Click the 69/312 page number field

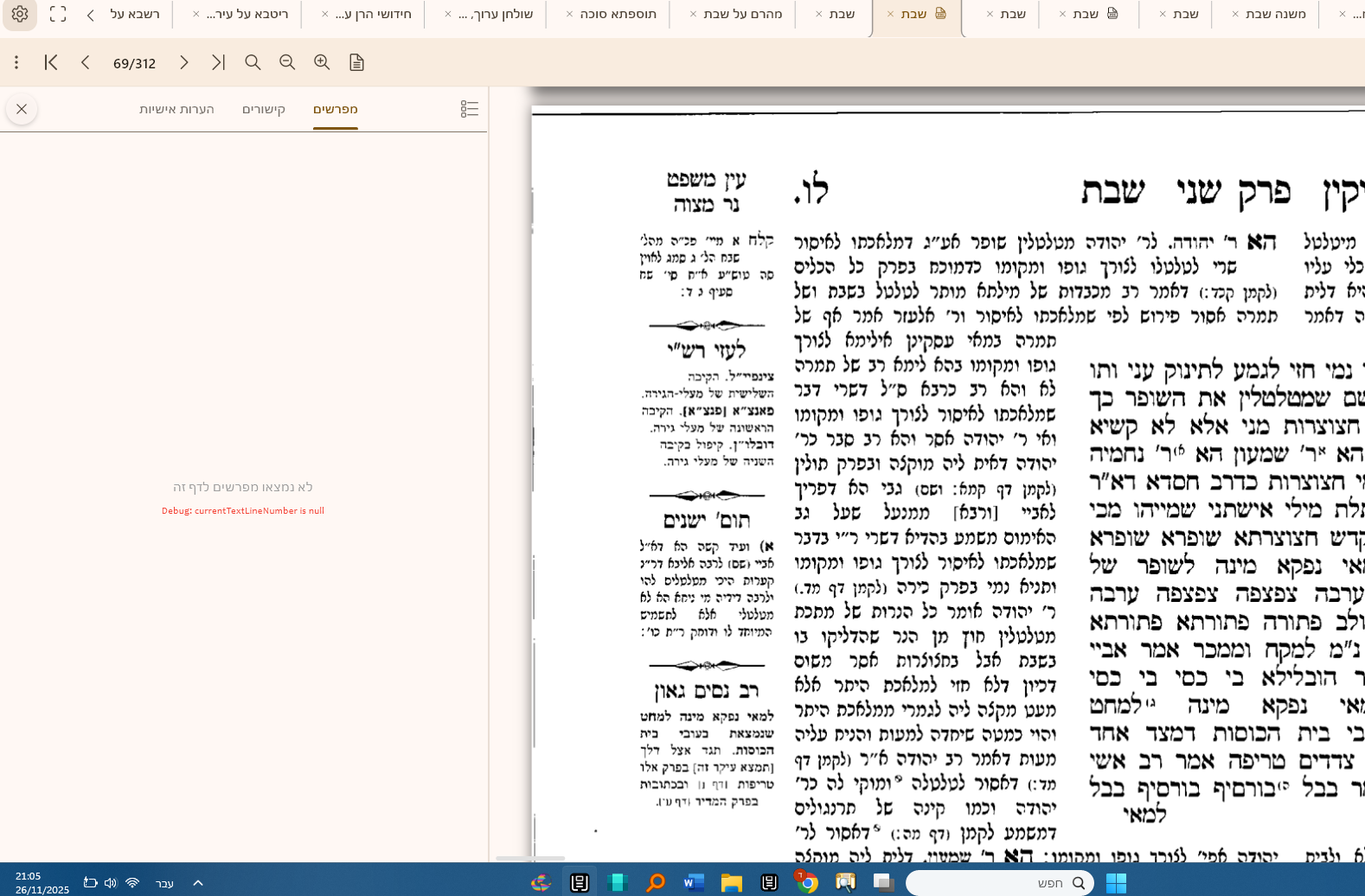click(x=134, y=63)
